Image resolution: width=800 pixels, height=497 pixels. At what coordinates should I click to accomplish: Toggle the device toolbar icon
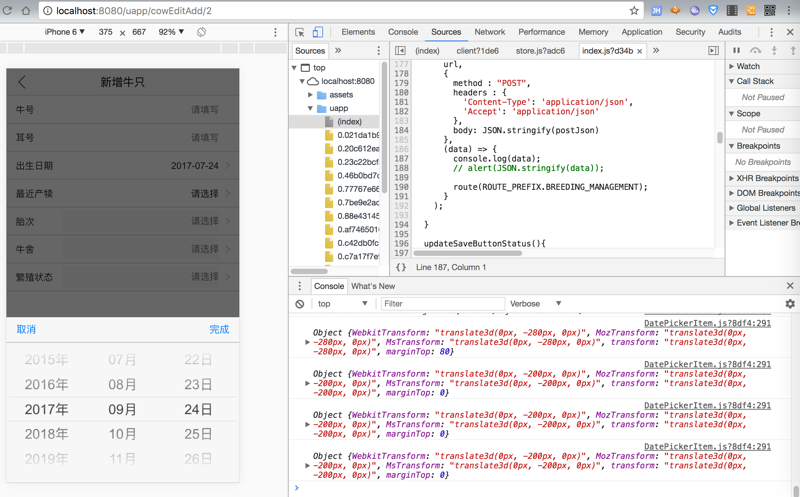[318, 32]
